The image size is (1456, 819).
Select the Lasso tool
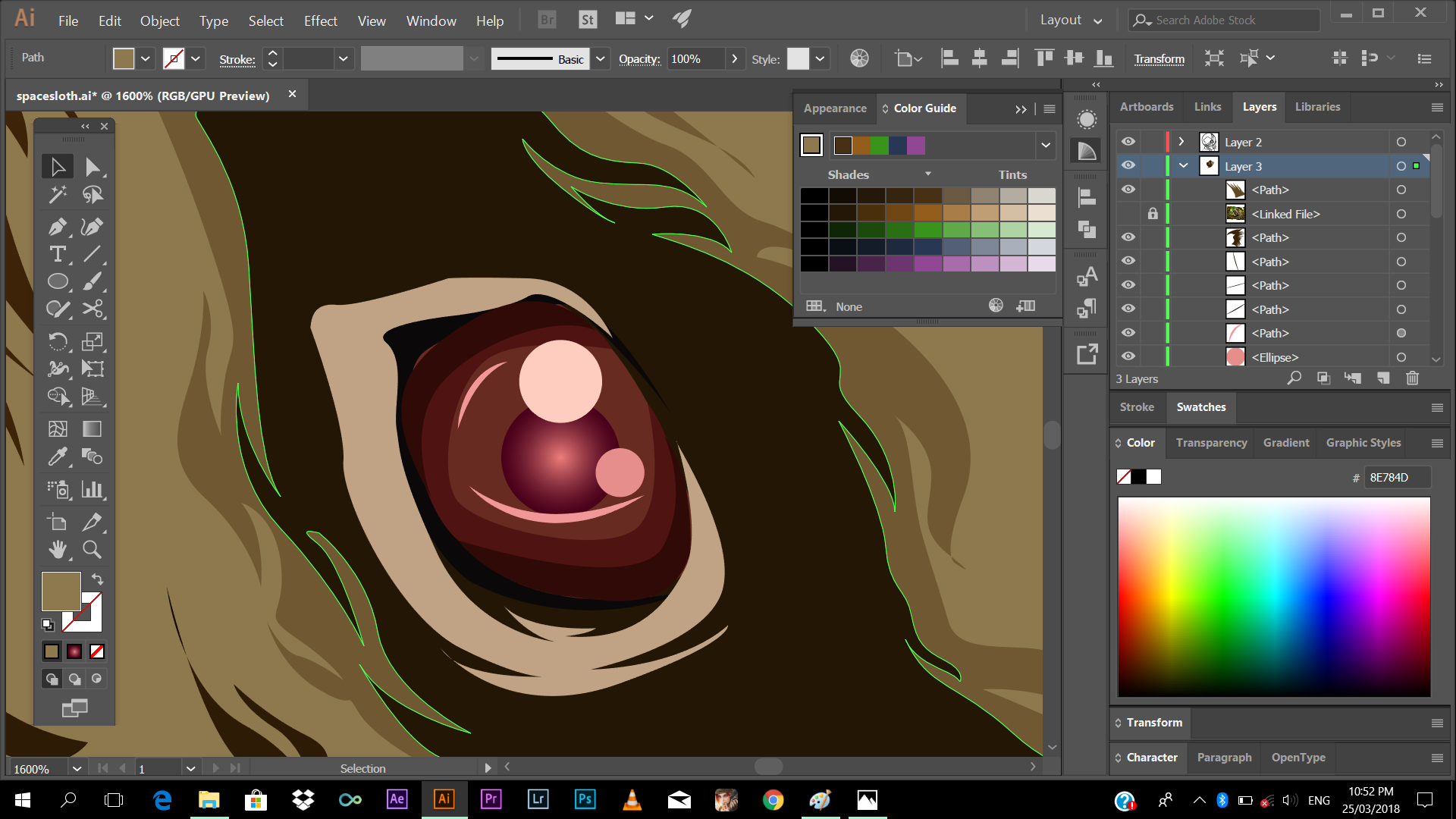click(x=93, y=196)
